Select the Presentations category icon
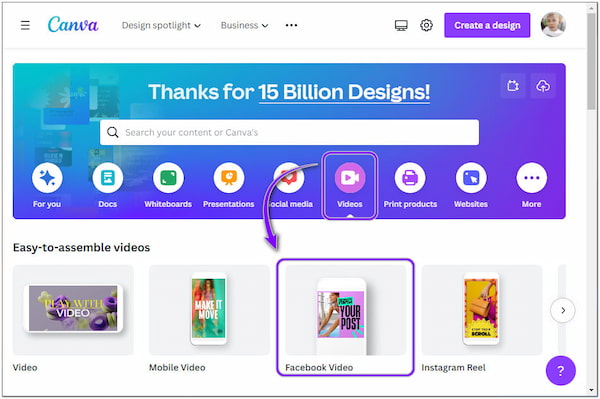Screen dimensions: 600x399 coord(229,178)
